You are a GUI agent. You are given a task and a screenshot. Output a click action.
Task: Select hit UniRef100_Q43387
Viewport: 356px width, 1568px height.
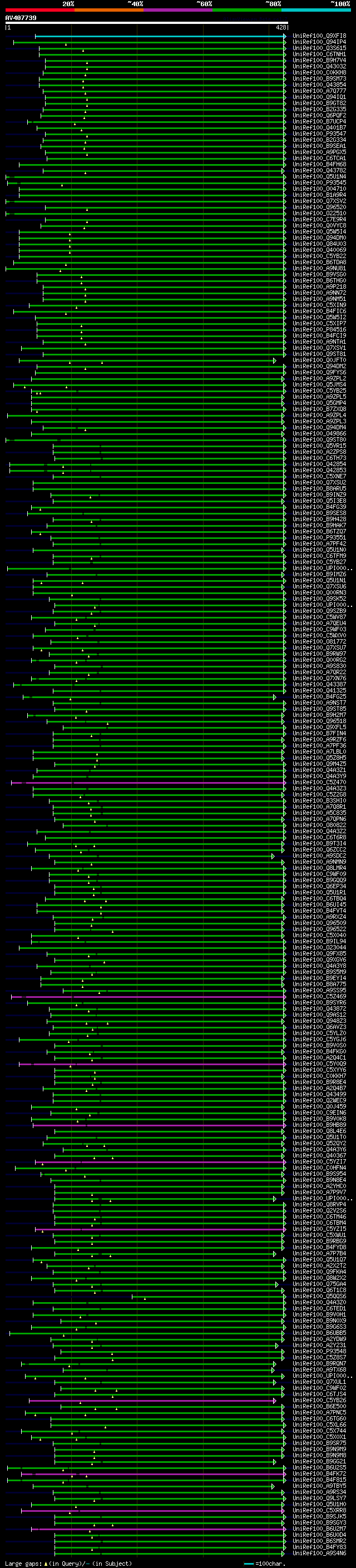tap(319, 685)
